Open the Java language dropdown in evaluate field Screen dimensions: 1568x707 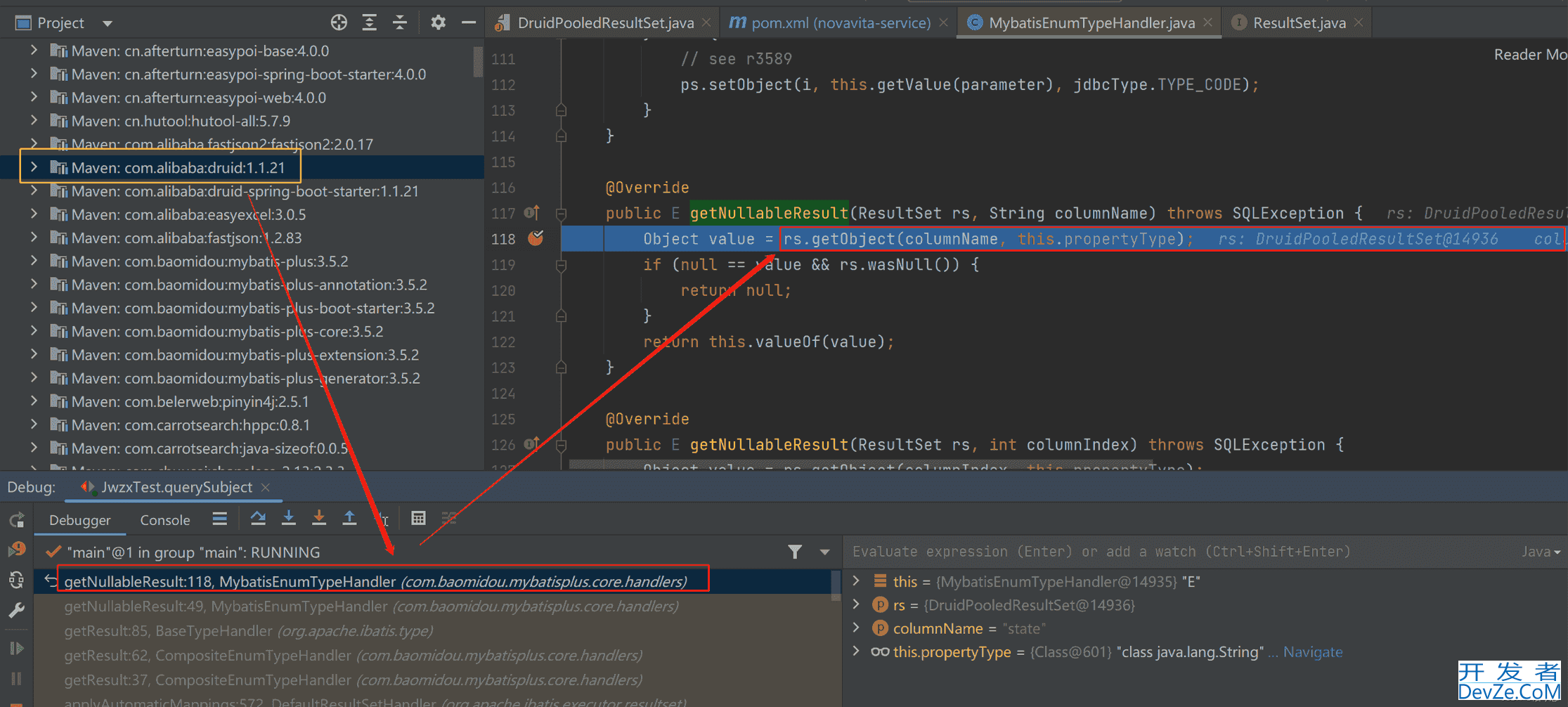(1541, 552)
